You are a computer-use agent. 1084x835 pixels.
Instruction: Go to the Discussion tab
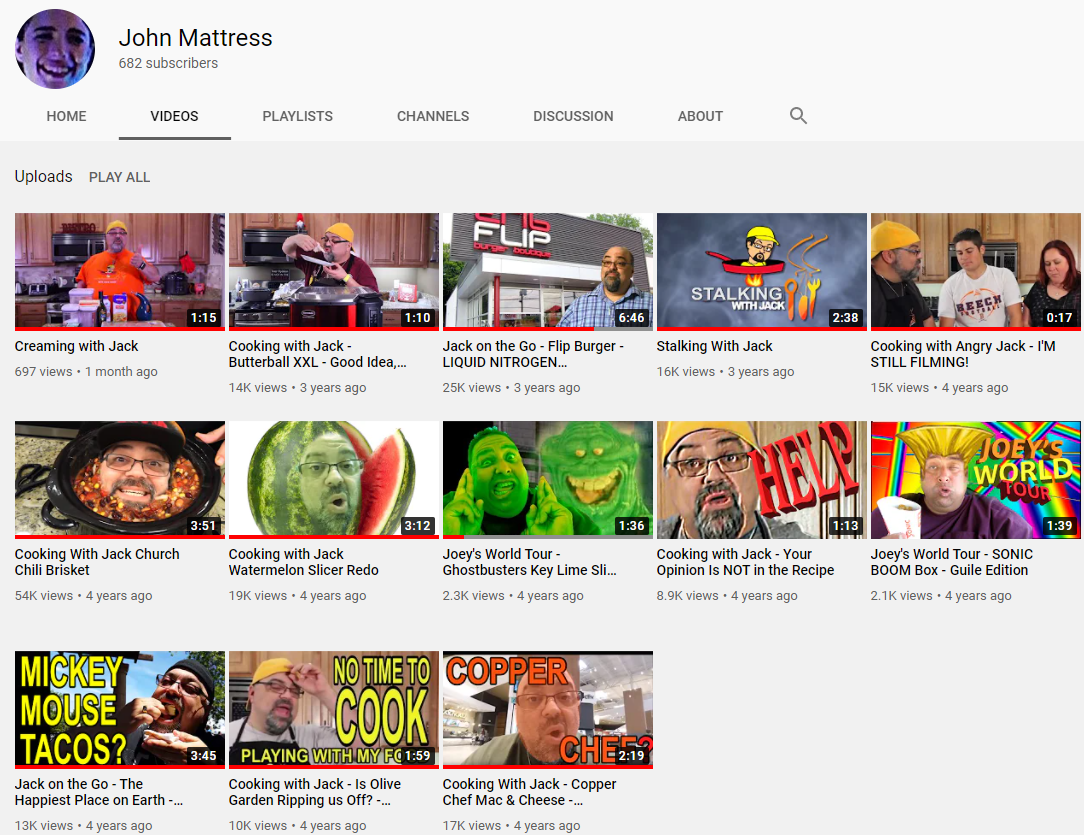point(573,116)
